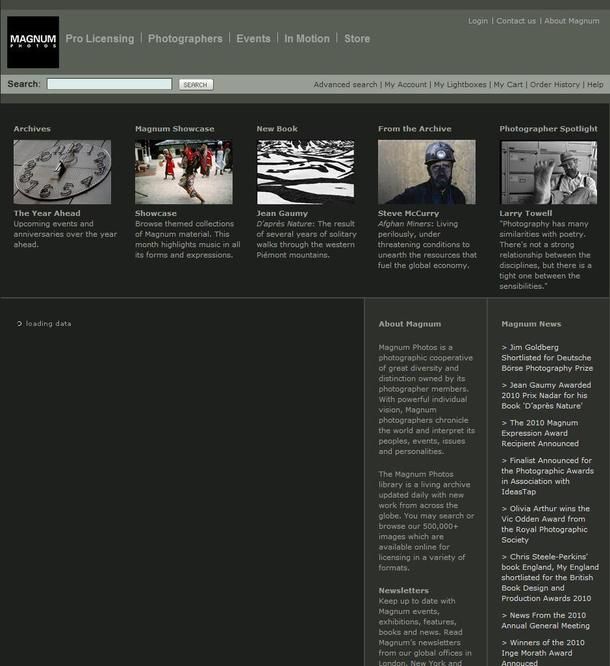Open the Steve McCurry archive link
The width and height of the screenshot is (610, 666).
click(408, 213)
